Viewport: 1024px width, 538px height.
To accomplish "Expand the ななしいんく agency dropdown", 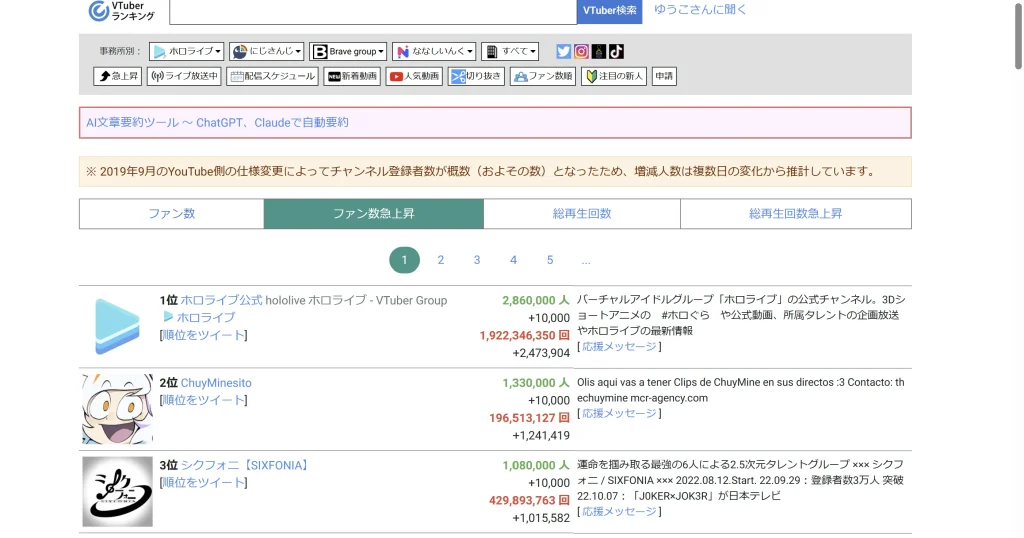I will [x=434, y=52].
